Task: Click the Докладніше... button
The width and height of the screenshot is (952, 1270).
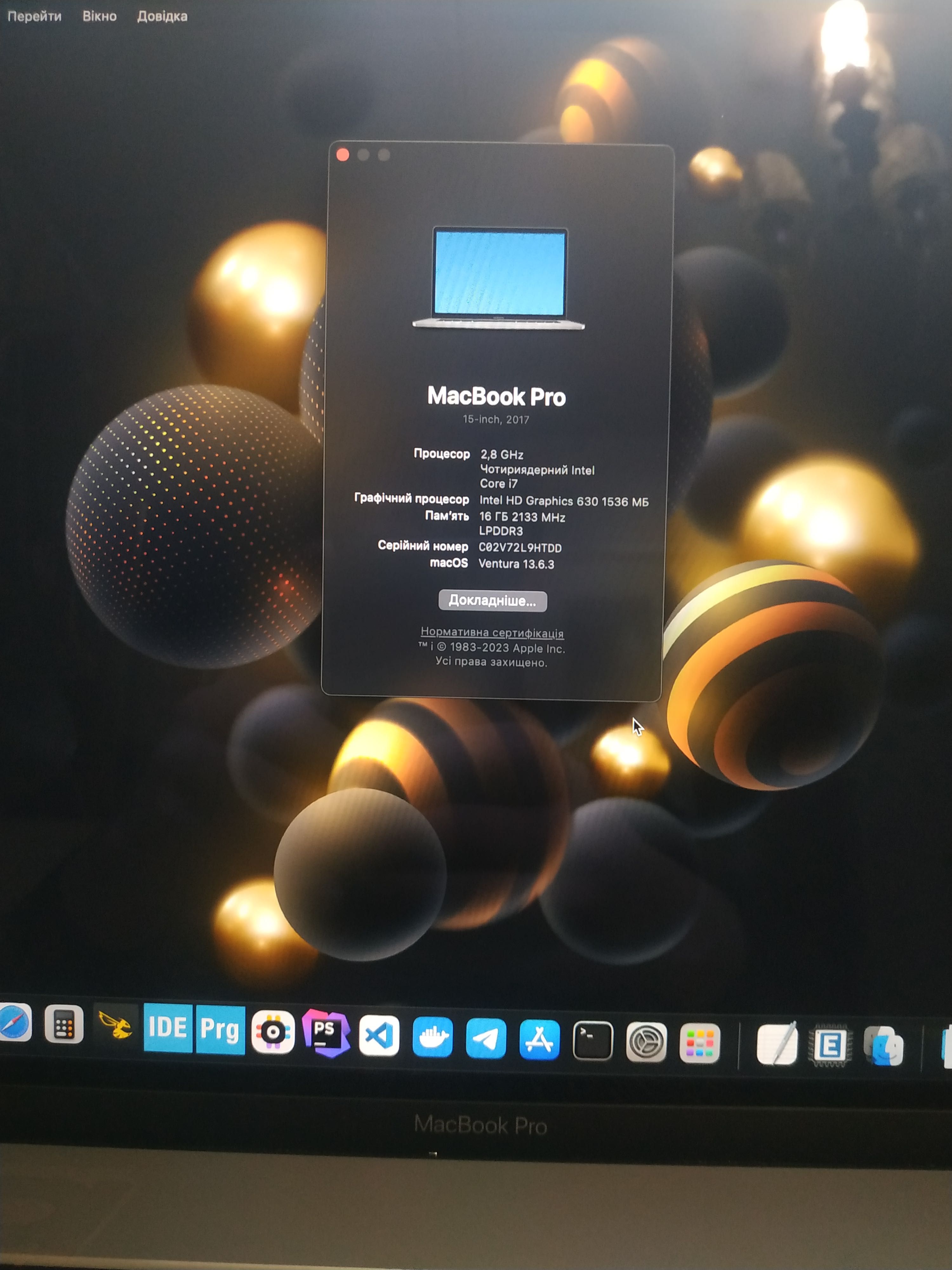Action: 493,601
